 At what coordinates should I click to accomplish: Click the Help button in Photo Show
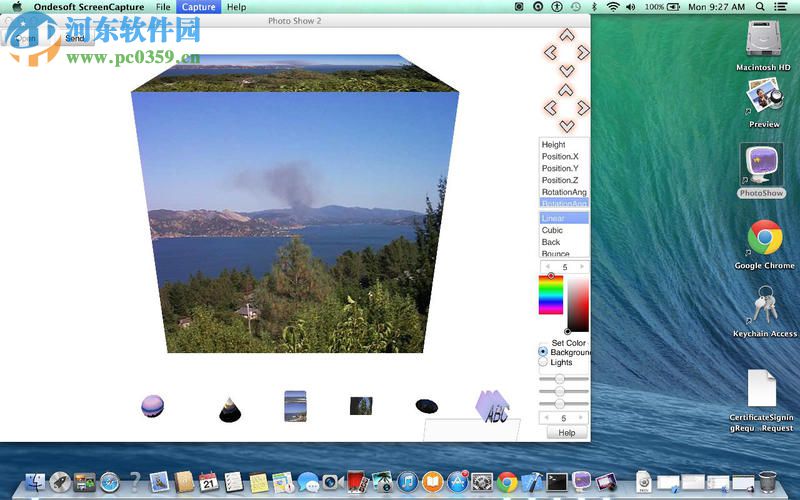tap(567, 433)
